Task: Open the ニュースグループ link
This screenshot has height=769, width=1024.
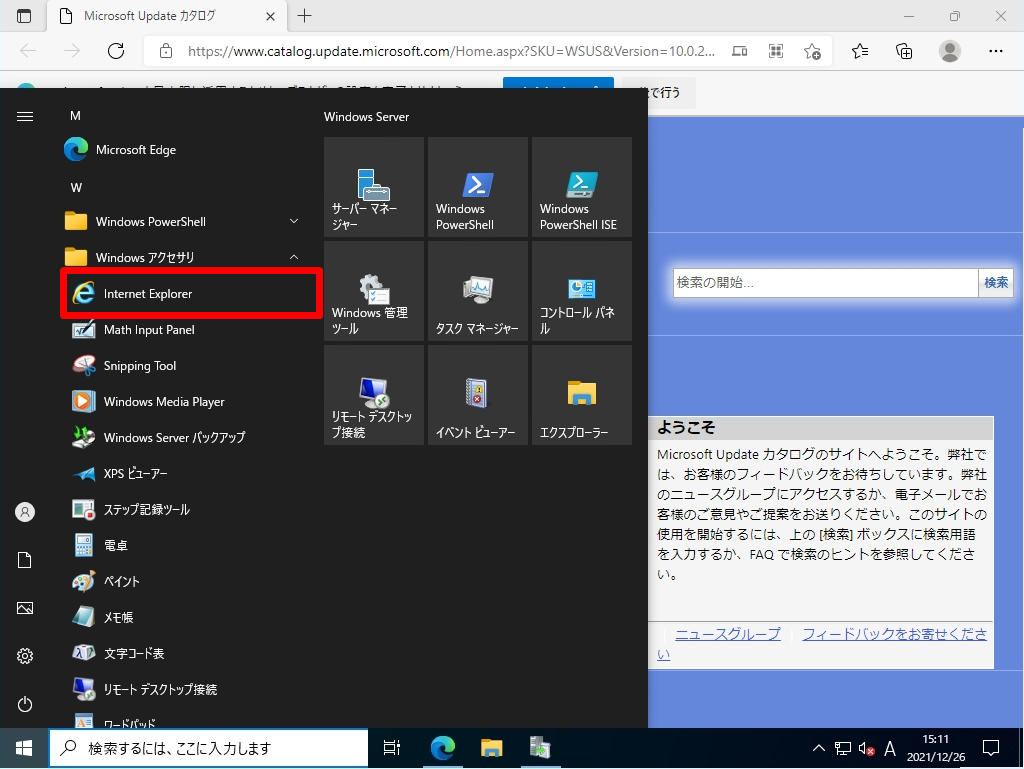Action: click(x=728, y=634)
